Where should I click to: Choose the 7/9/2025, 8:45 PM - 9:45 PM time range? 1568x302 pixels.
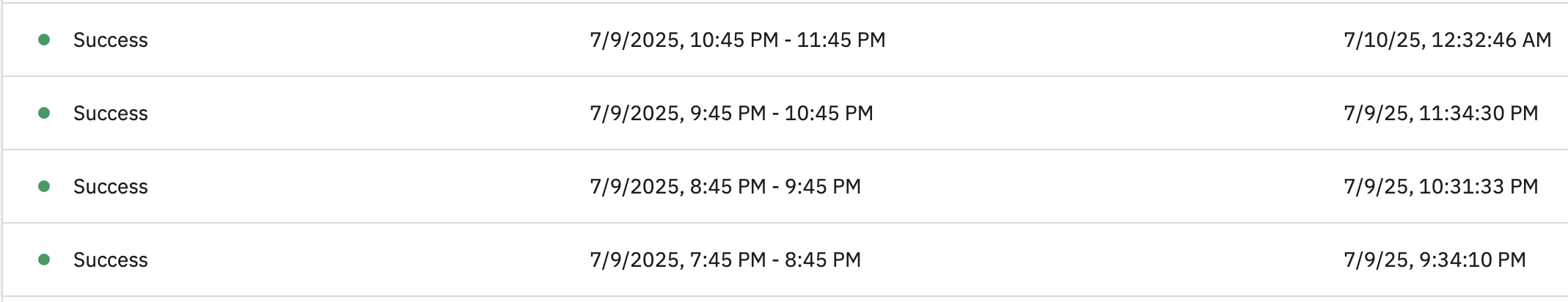click(x=725, y=186)
